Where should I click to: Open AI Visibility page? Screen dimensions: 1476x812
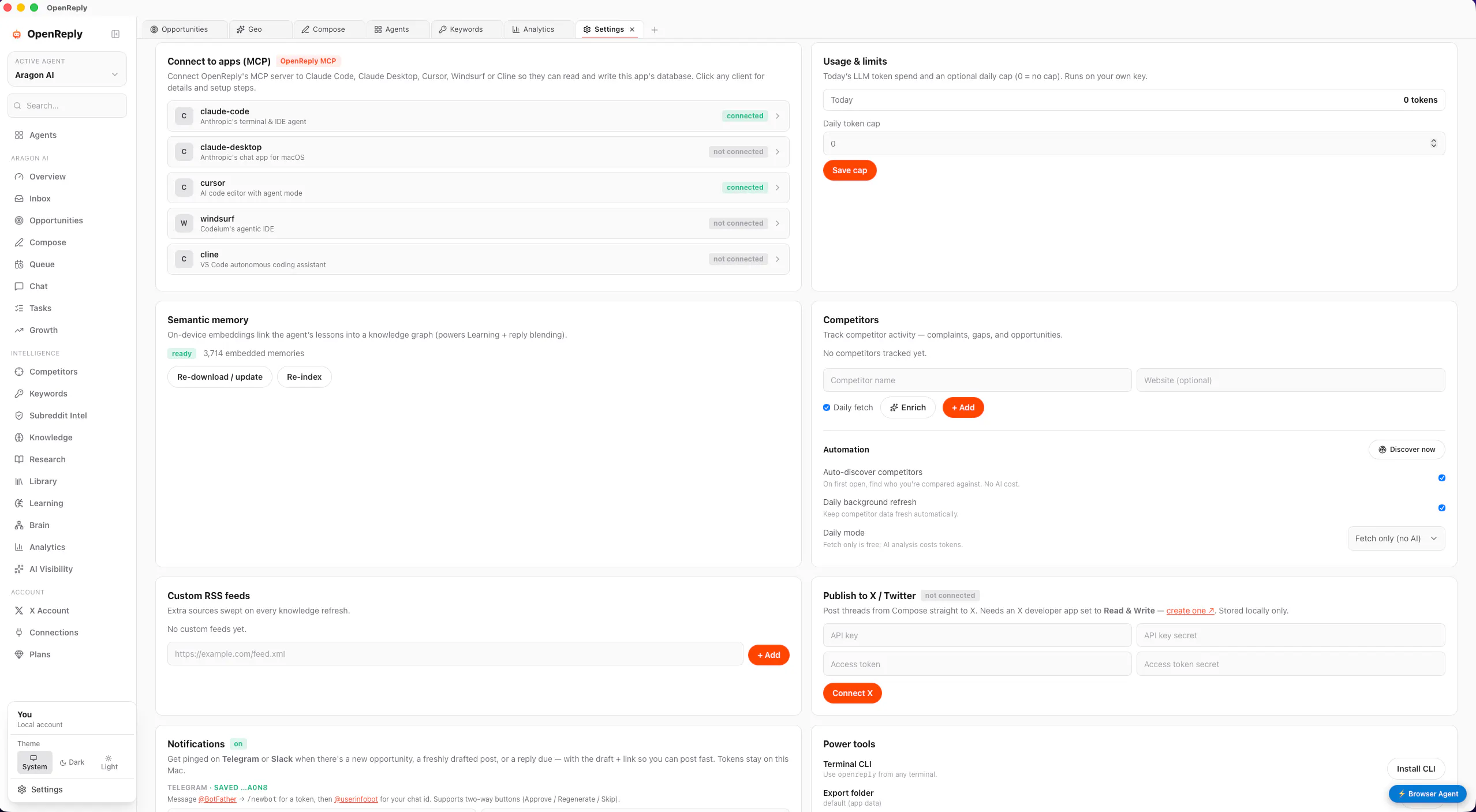tap(51, 569)
